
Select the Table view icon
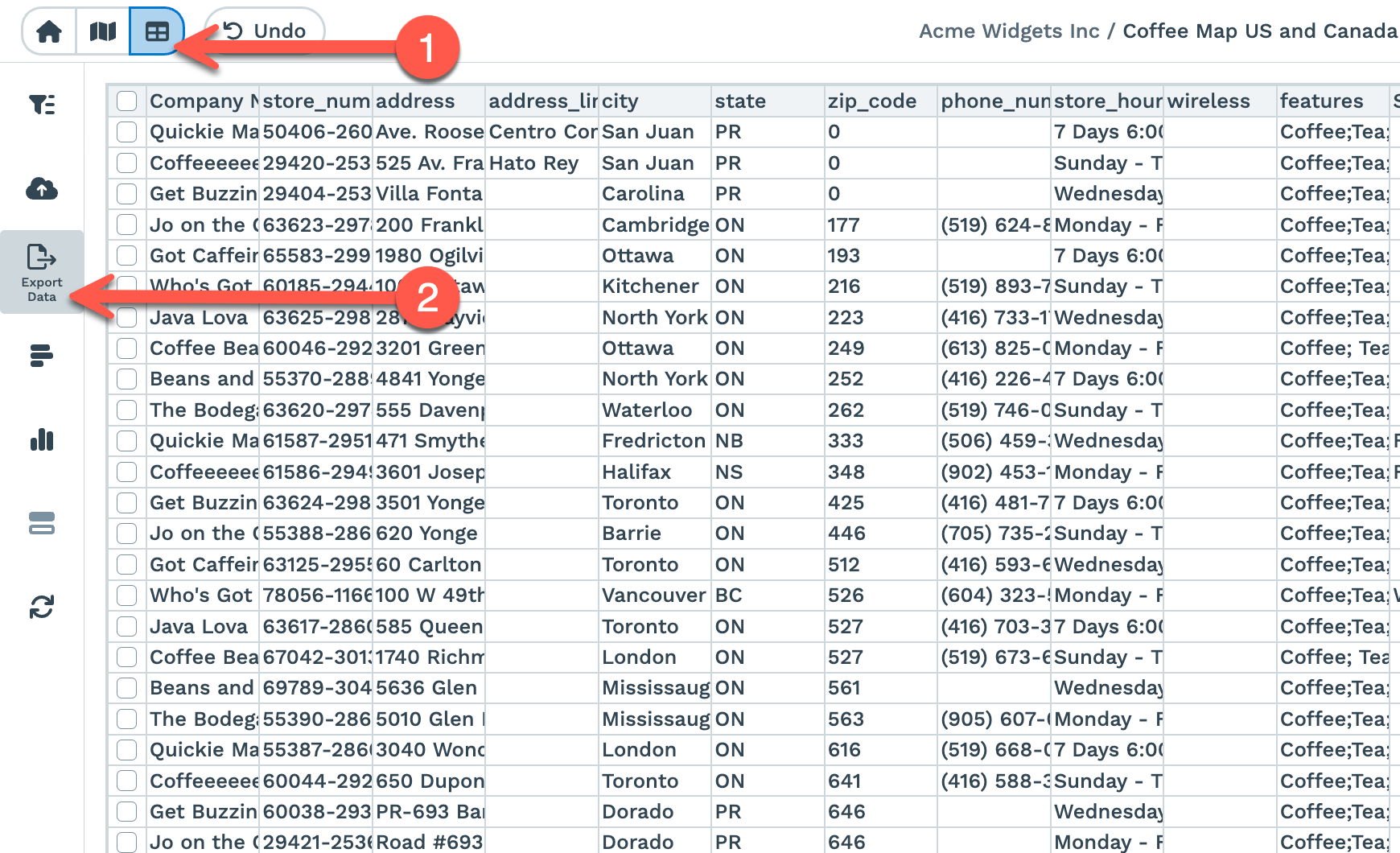(157, 31)
